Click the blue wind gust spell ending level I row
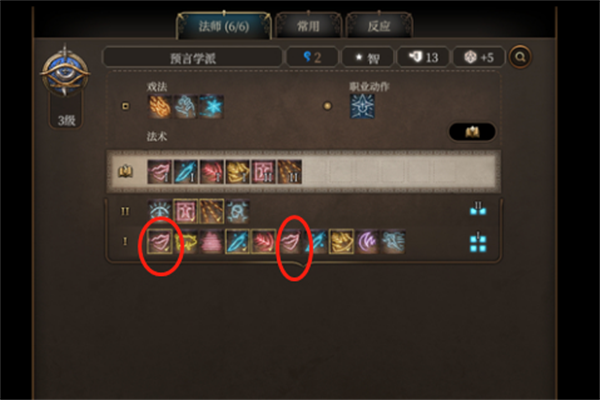The width and height of the screenshot is (600, 400). click(393, 242)
